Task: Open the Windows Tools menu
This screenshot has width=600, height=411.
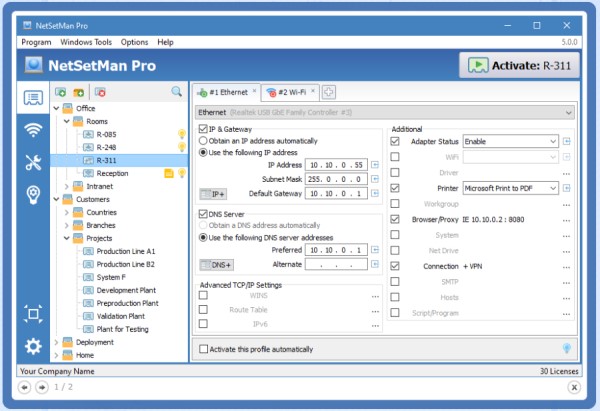Action: pos(86,42)
